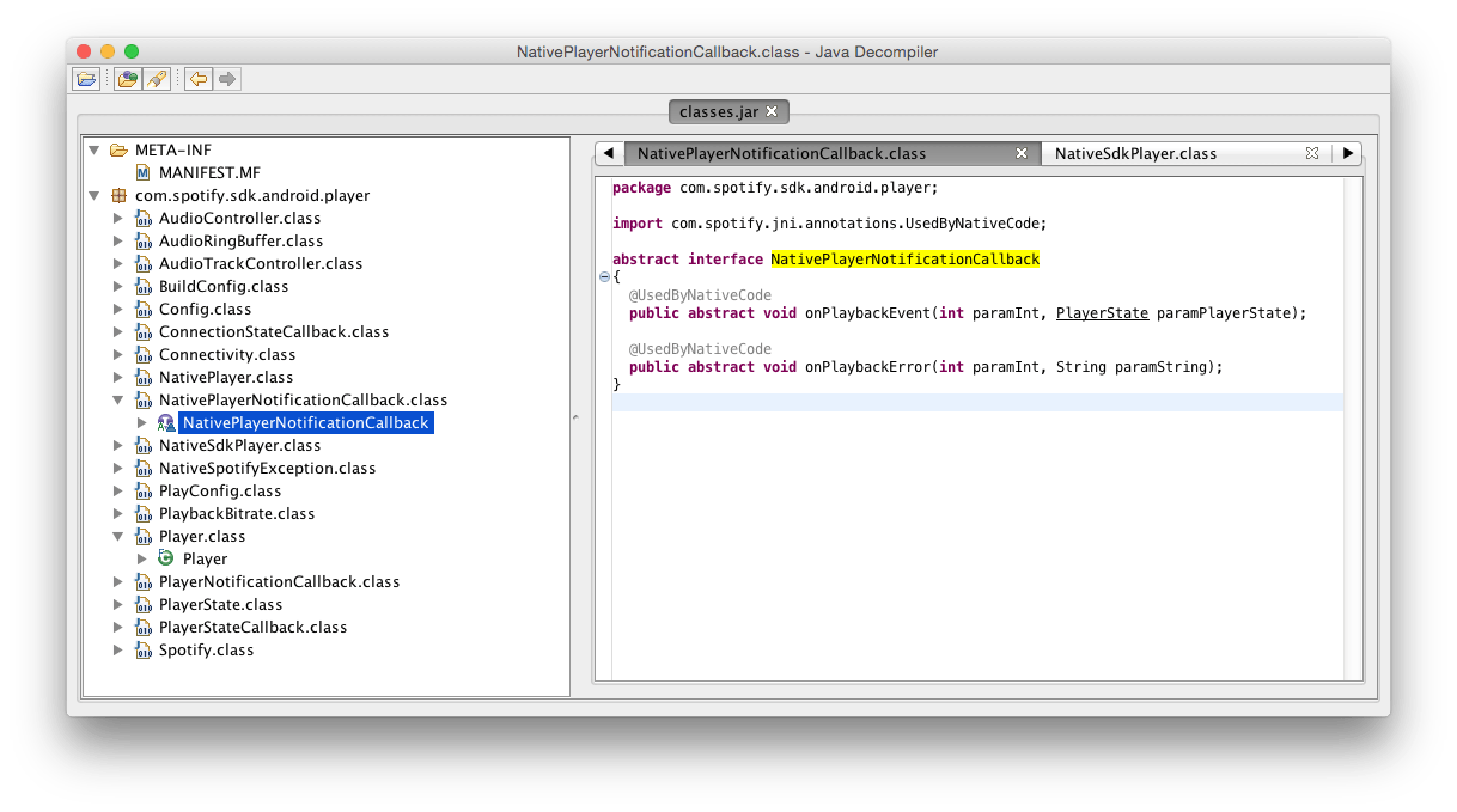Select Config.class in the tree
Screen dimensions: 1457x812
tap(205, 309)
